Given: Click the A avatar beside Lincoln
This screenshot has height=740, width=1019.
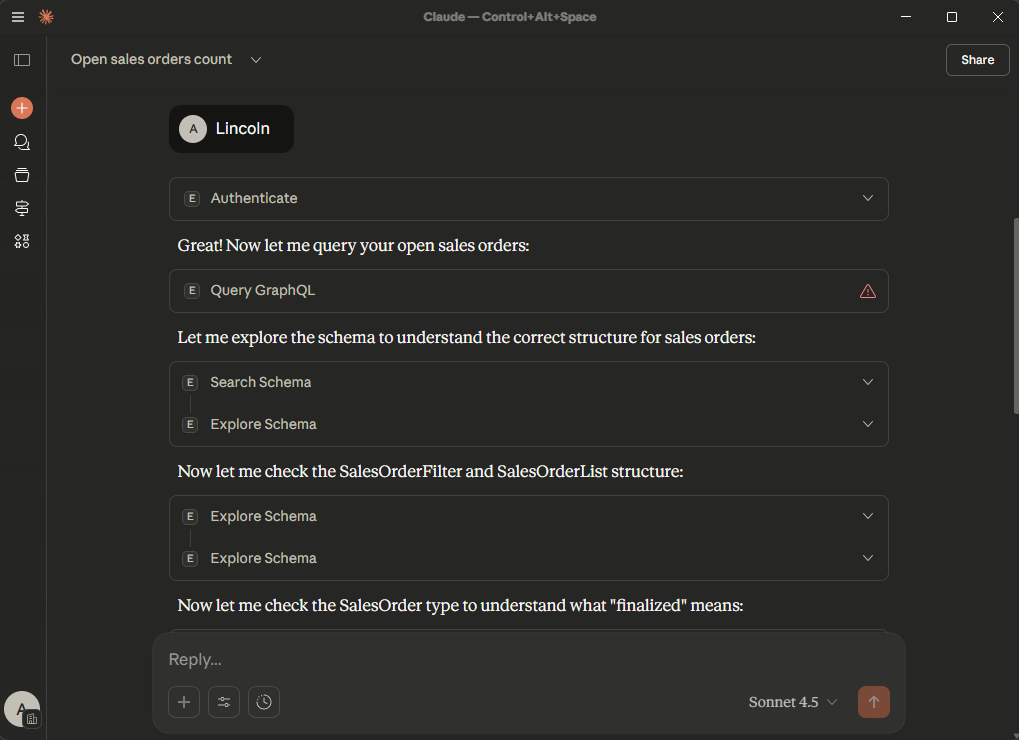Looking at the screenshot, I should [x=193, y=129].
